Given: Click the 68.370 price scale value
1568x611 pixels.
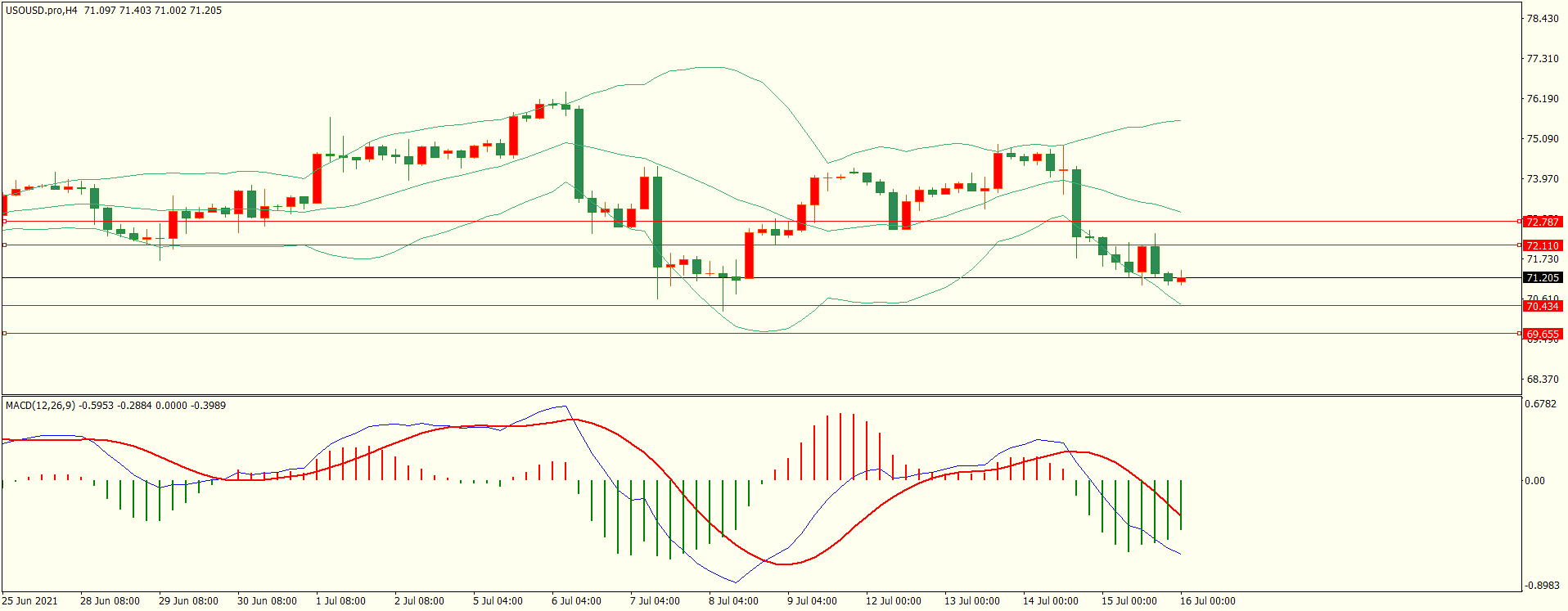Looking at the screenshot, I should pos(1543,380).
